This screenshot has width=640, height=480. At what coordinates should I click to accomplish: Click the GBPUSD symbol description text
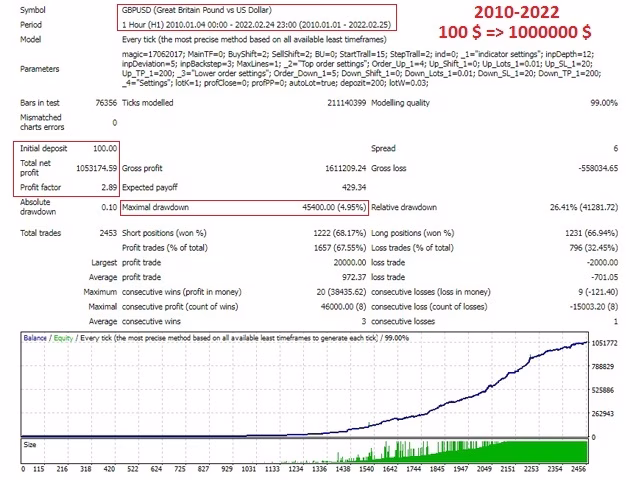click(x=197, y=10)
